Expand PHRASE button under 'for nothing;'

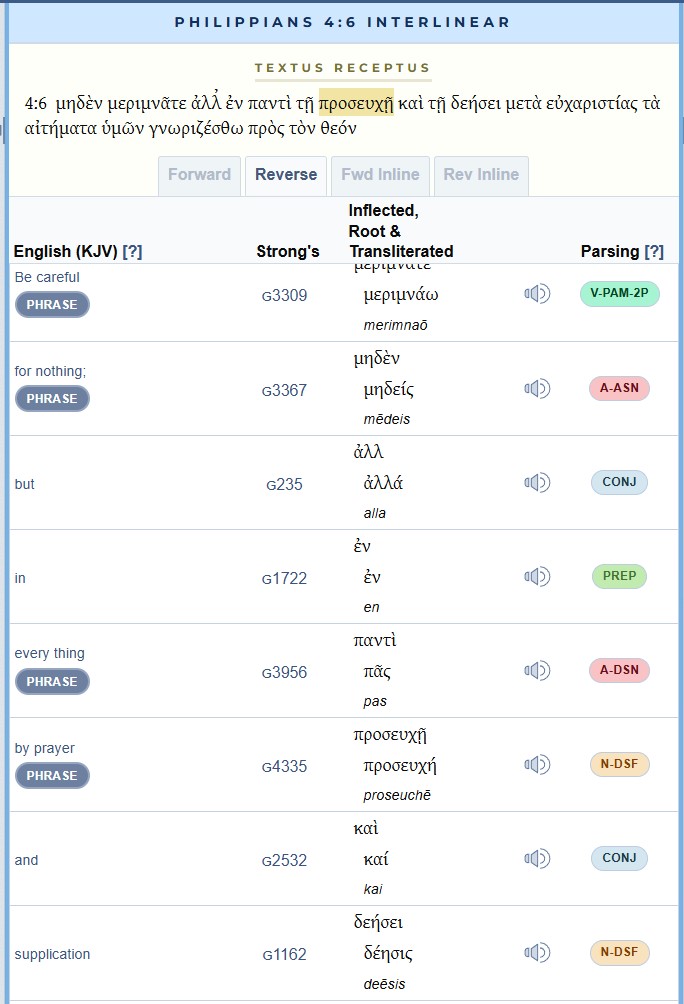point(52,398)
